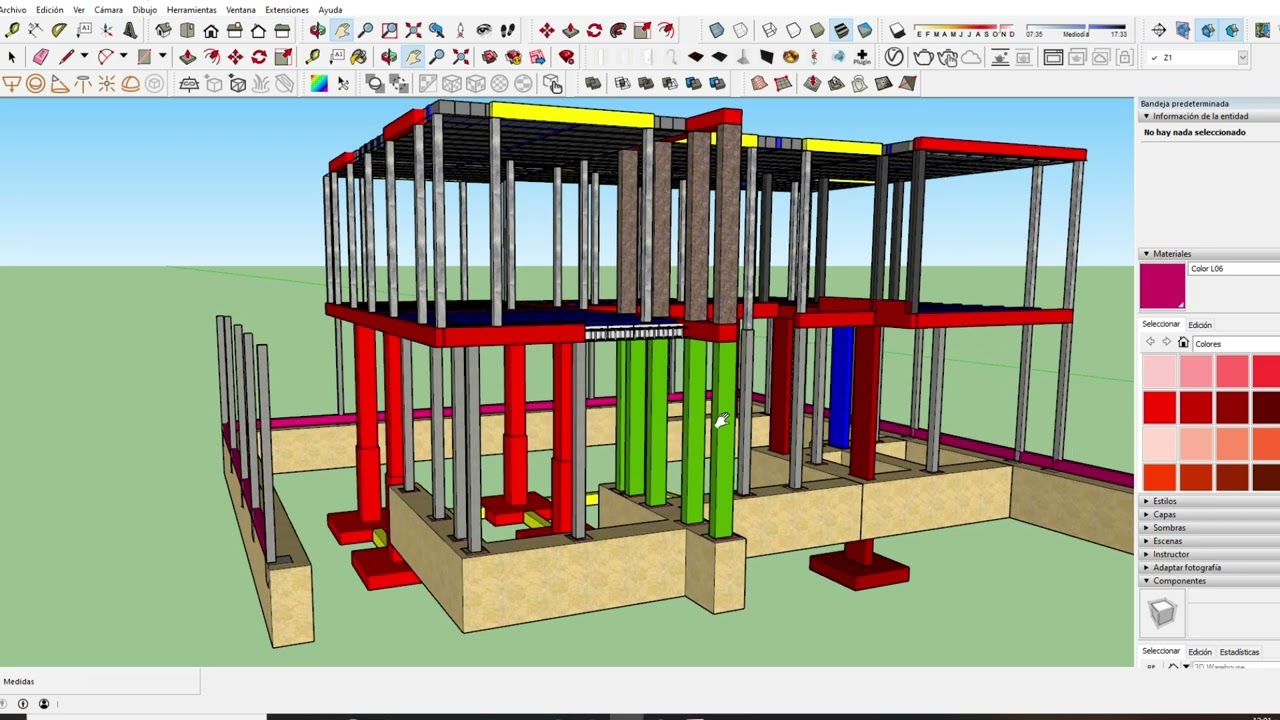Open the Arc tool dropdown arrow
Viewport: 1280px width, 720px height.
click(x=123, y=57)
